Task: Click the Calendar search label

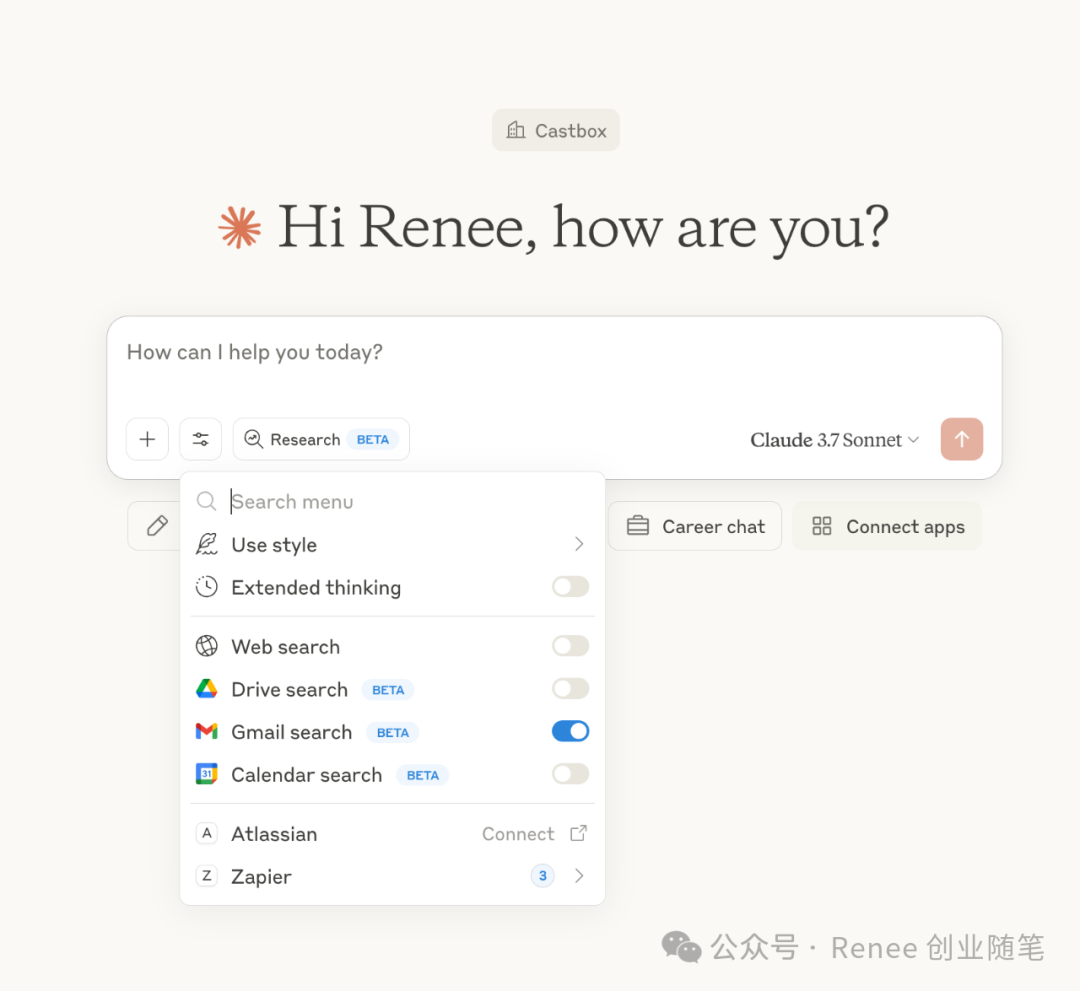Action: click(x=307, y=775)
